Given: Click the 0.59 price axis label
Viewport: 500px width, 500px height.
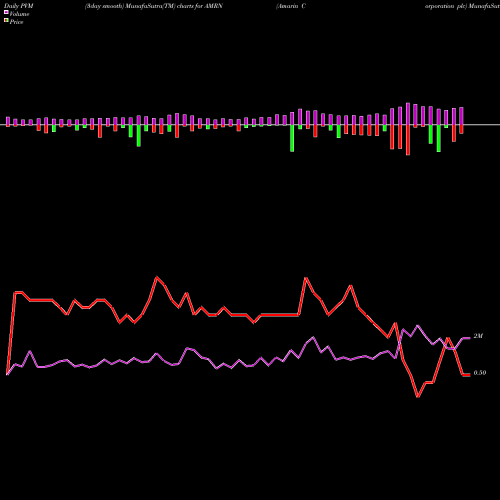Looking at the screenshot, I should click(480, 373).
